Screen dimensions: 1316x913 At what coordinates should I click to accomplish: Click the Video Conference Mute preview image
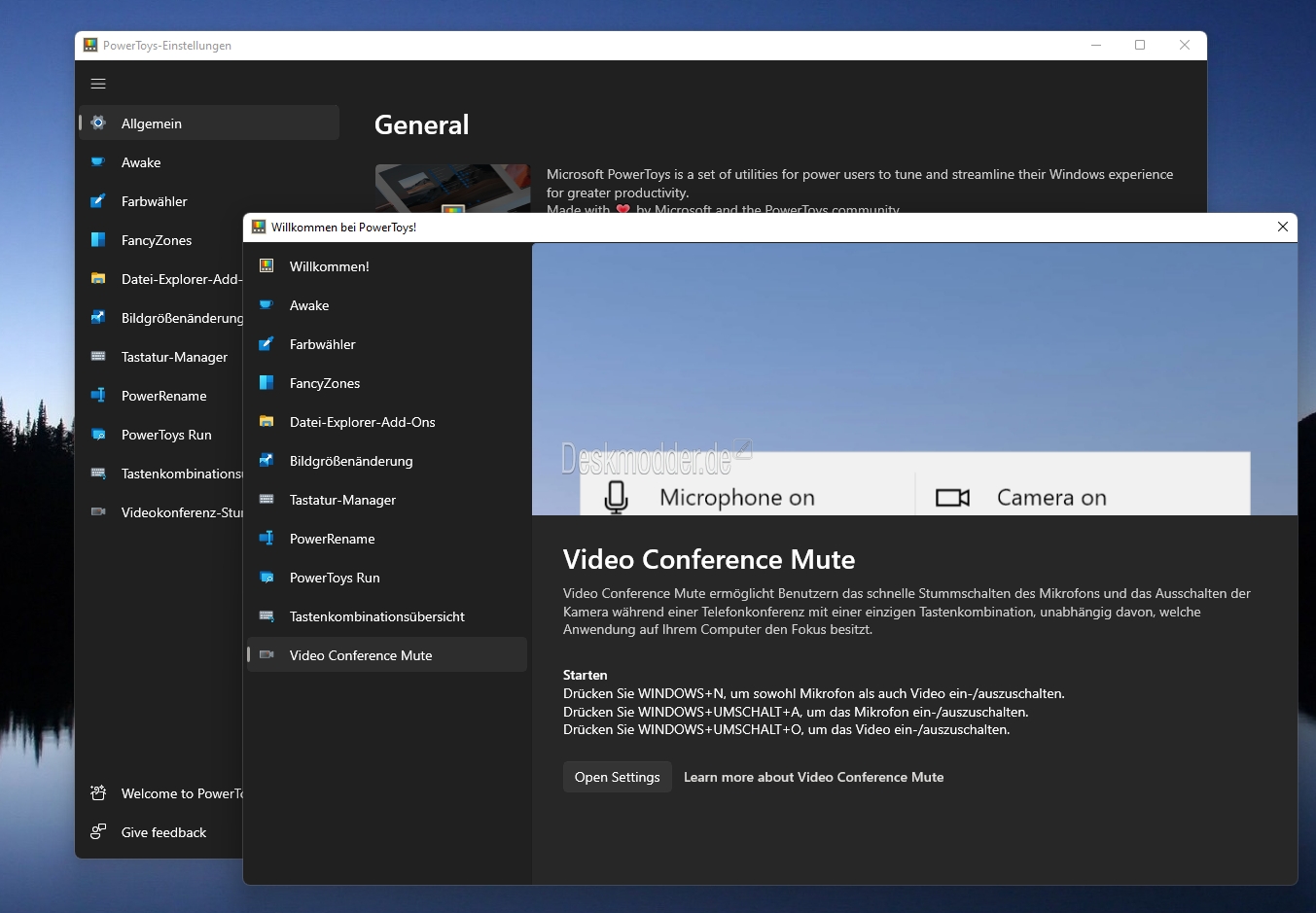click(x=914, y=379)
